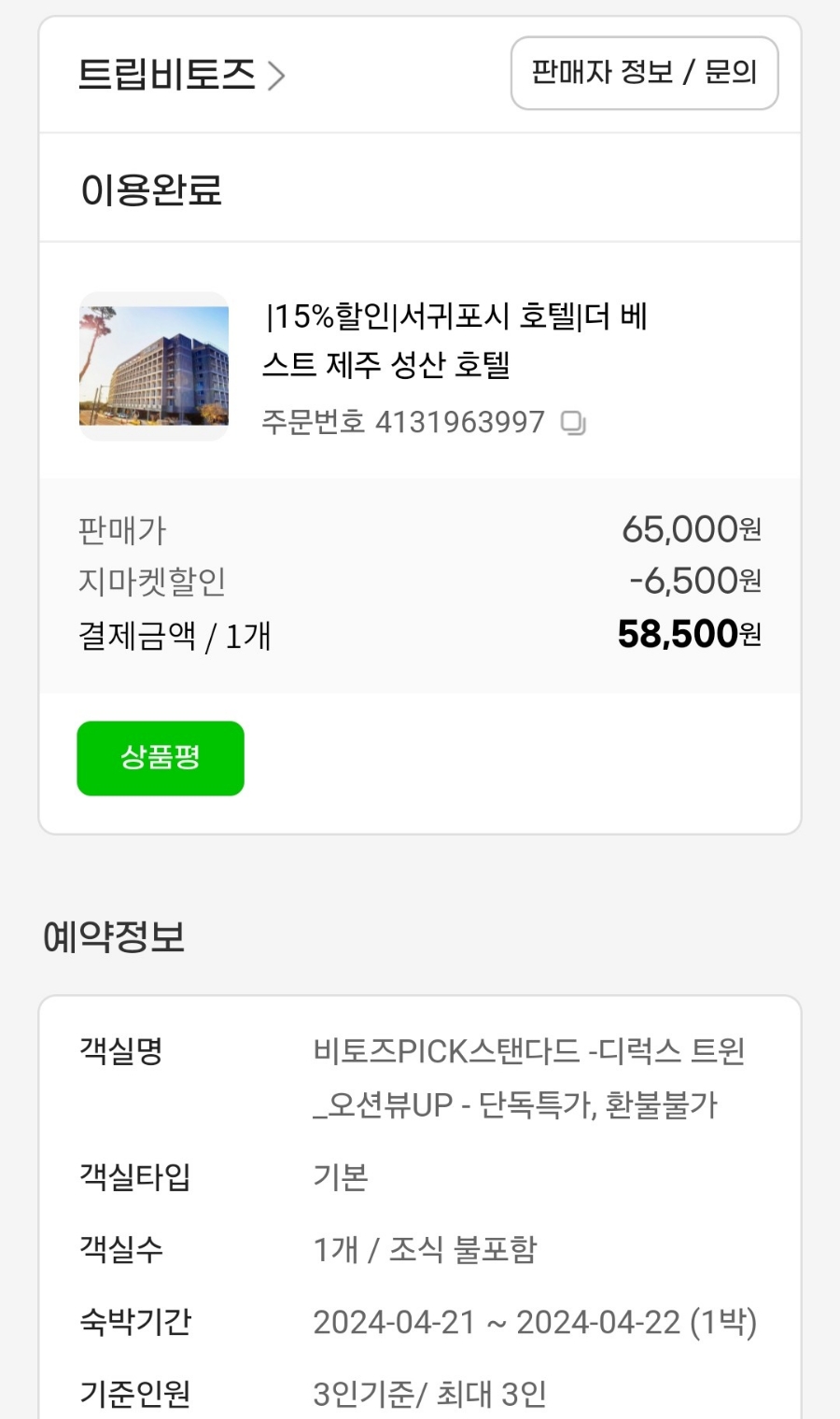Tap the 65,000원 sale price
Image resolution: width=840 pixels, height=1419 pixels.
tap(691, 530)
